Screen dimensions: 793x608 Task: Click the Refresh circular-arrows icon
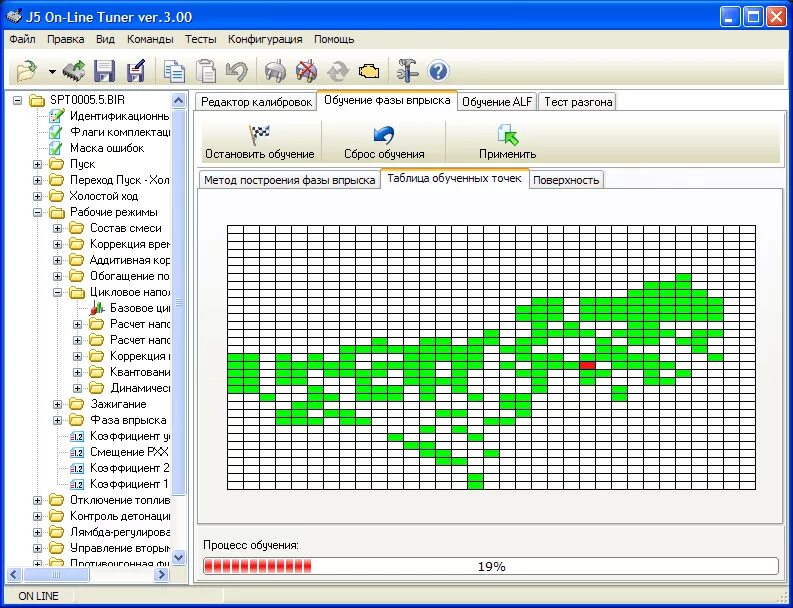click(x=338, y=71)
